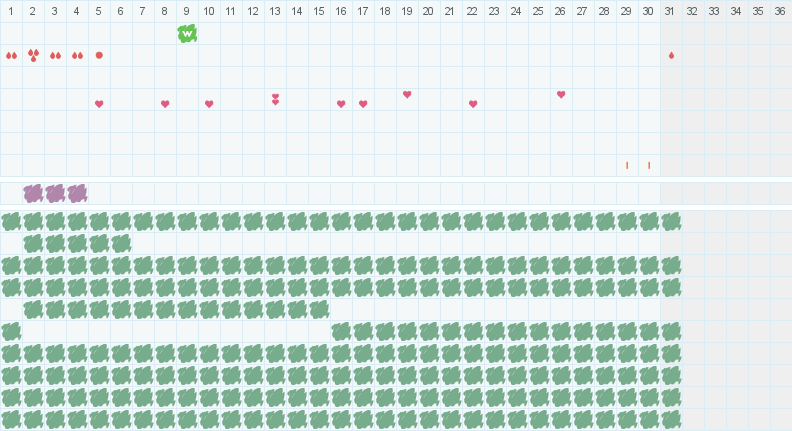
Task: Select the purple scribble mark on day 2
Action: point(33,193)
